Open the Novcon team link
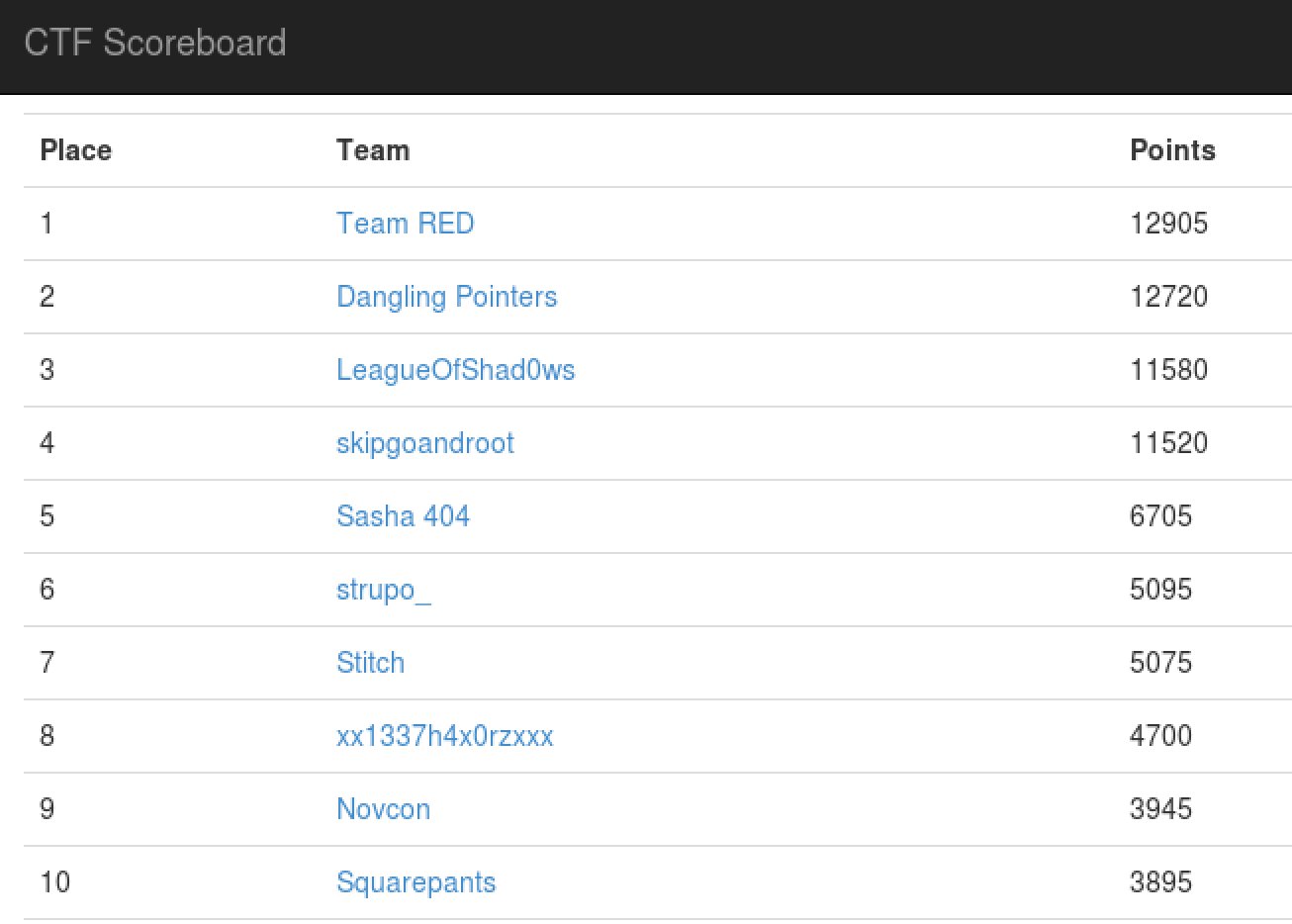 point(383,808)
